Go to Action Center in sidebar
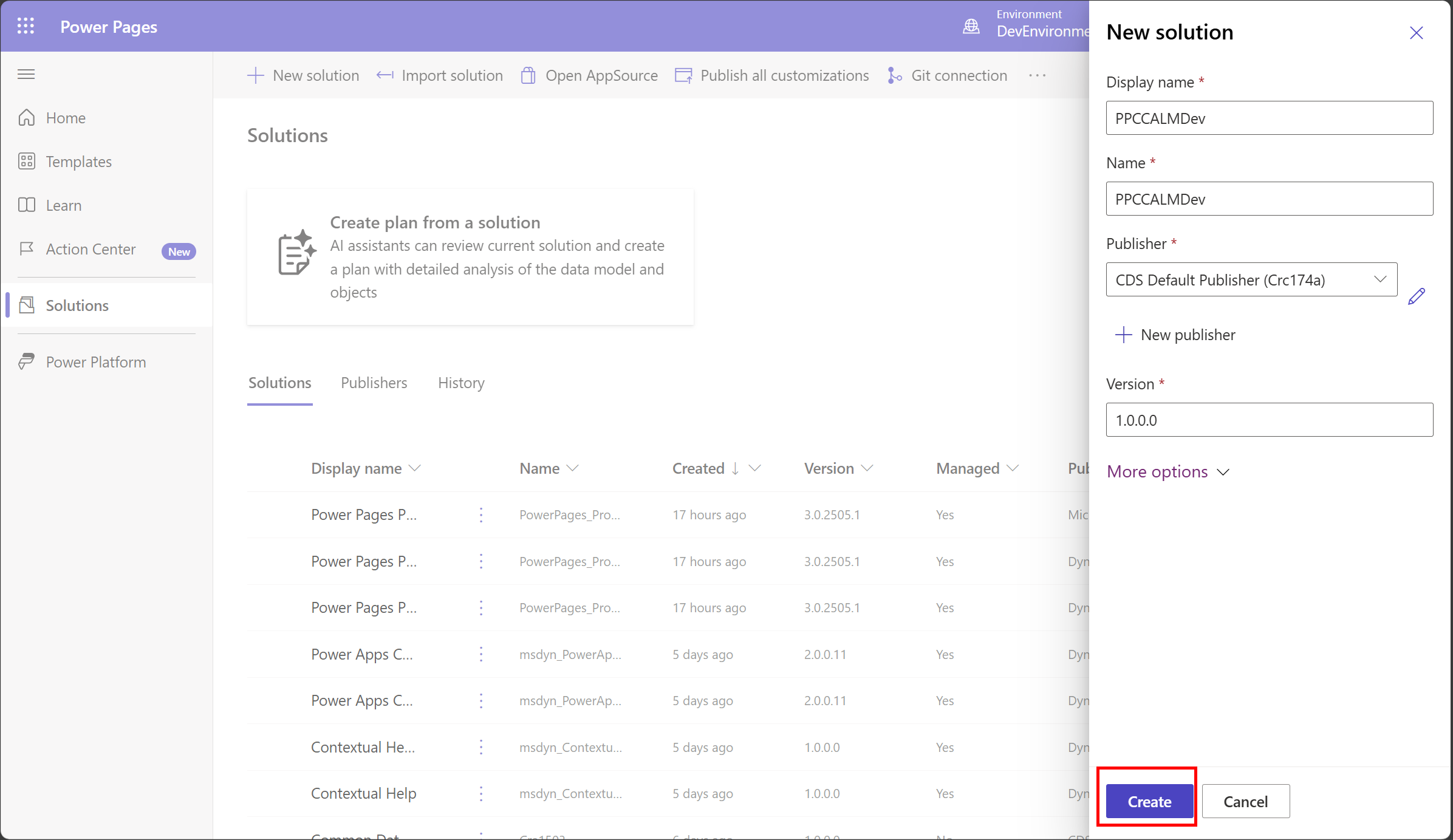This screenshot has height=840, width=1453. tap(91, 249)
